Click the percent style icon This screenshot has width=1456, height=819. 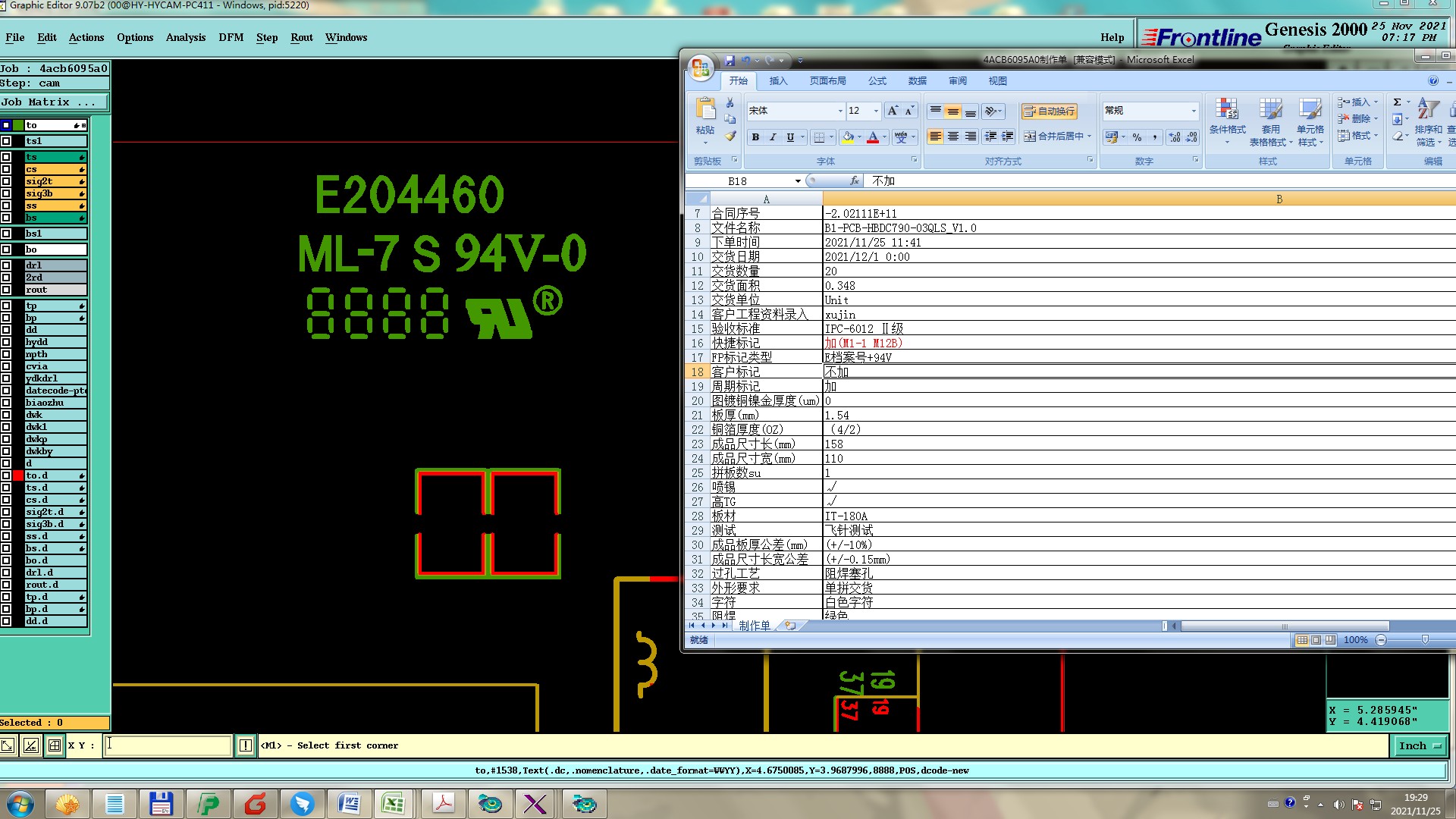pos(1137,137)
